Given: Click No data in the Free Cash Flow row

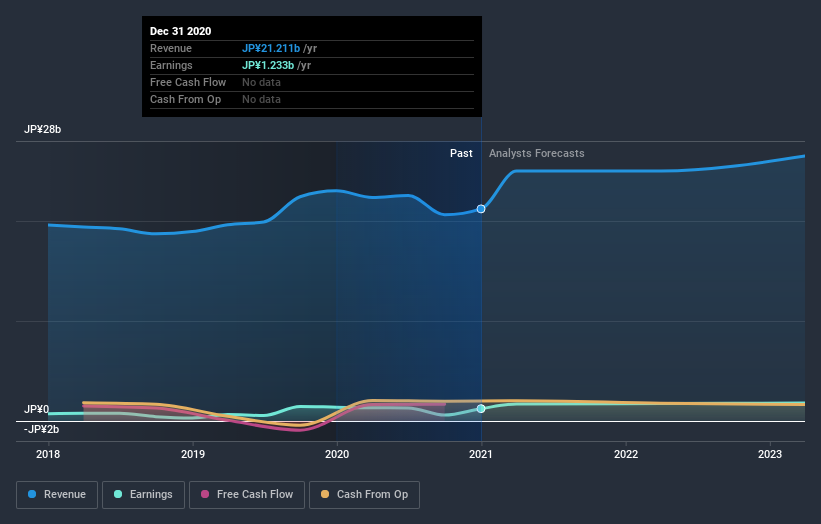Looking at the screenshot, I should click(261, 82).
